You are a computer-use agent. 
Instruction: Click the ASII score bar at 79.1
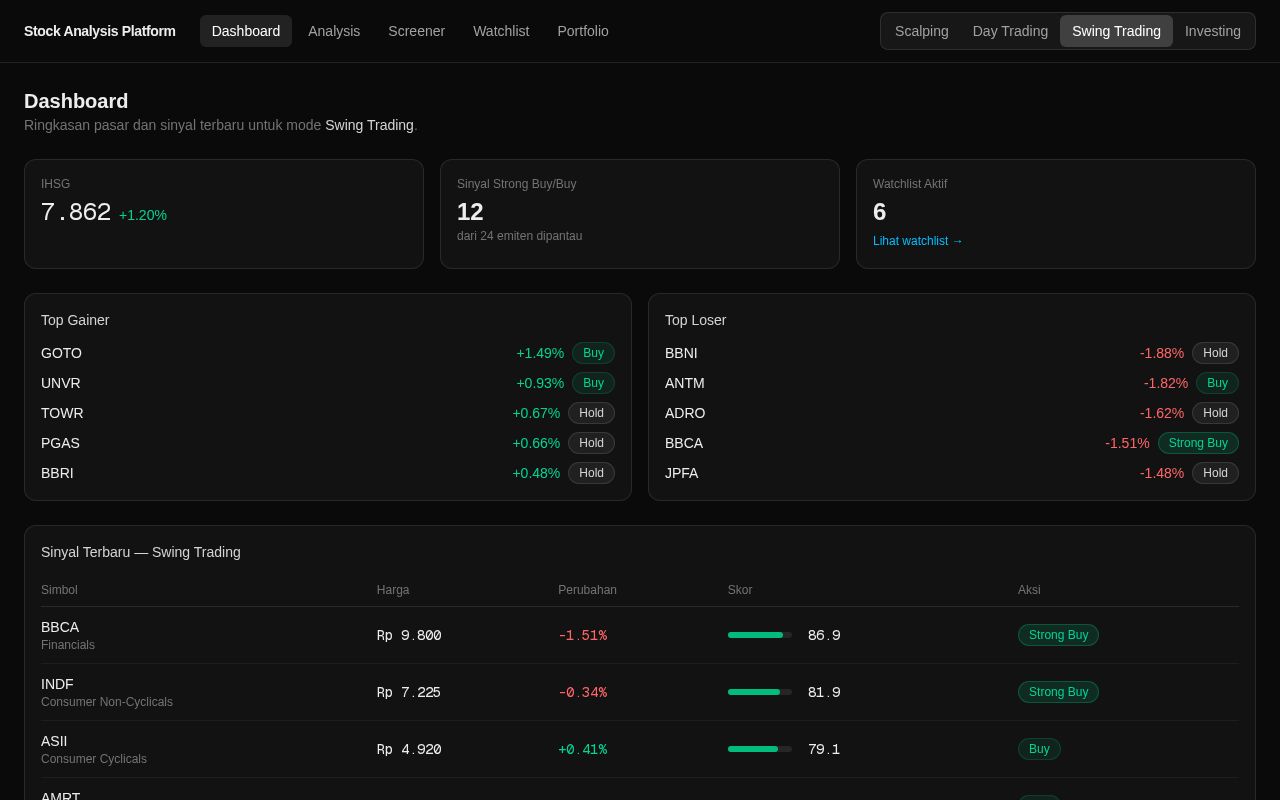[760, 749]
